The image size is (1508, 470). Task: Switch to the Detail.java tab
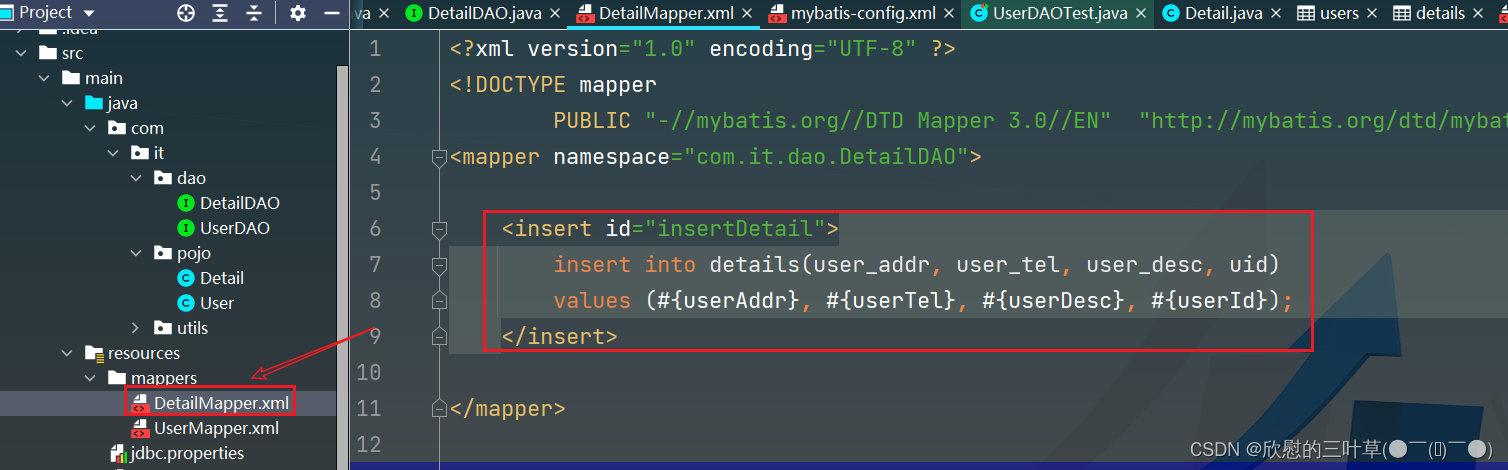tap(1223, 14)
